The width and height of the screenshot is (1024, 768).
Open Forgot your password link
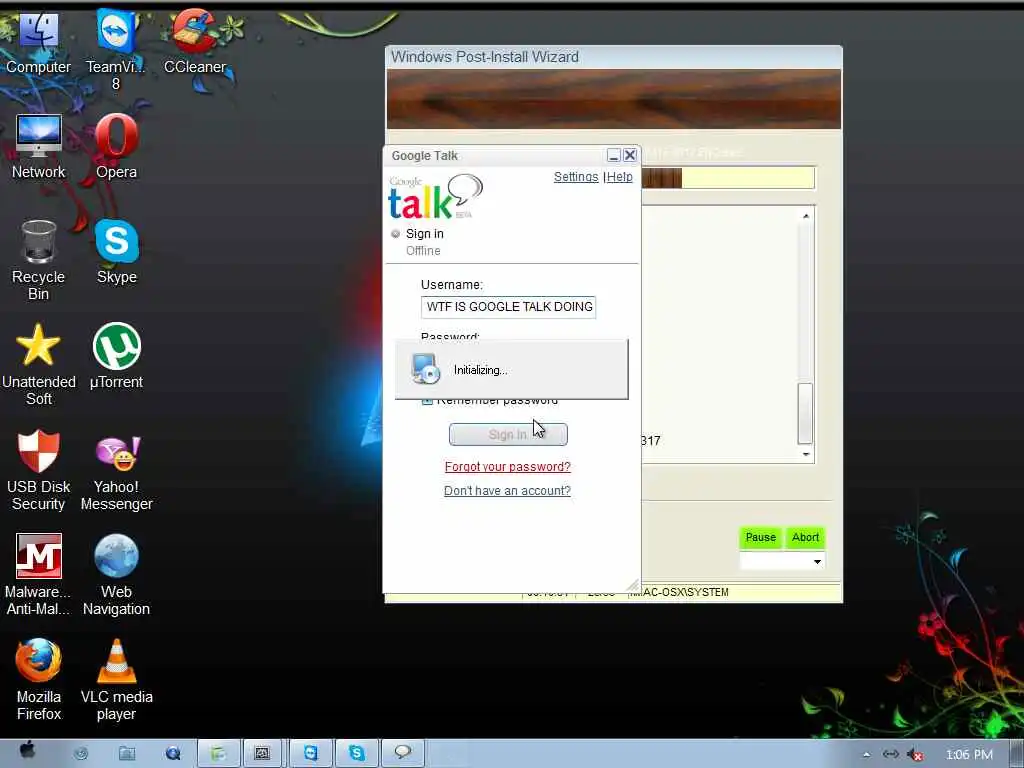(507, 467)
